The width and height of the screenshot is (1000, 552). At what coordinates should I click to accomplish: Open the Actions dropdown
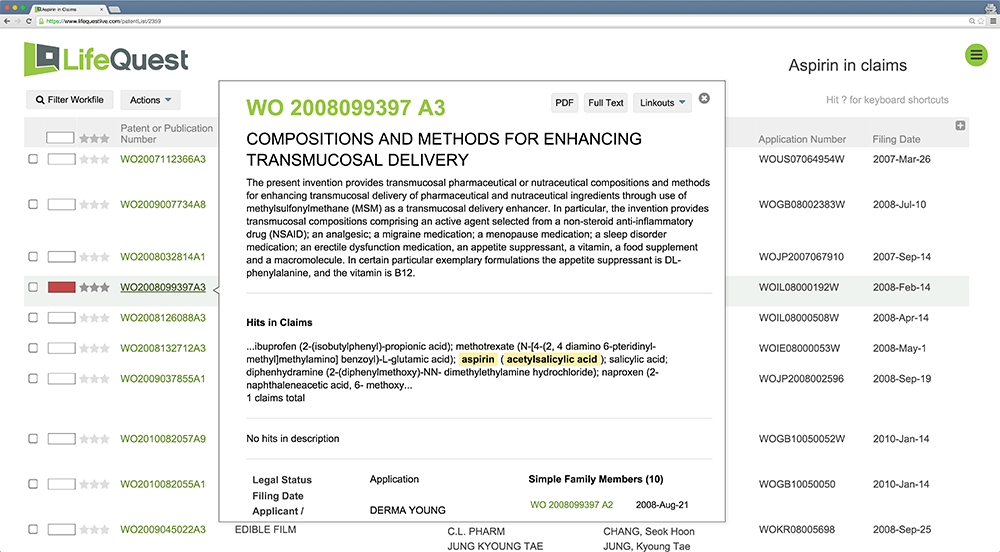pos(151,100)
